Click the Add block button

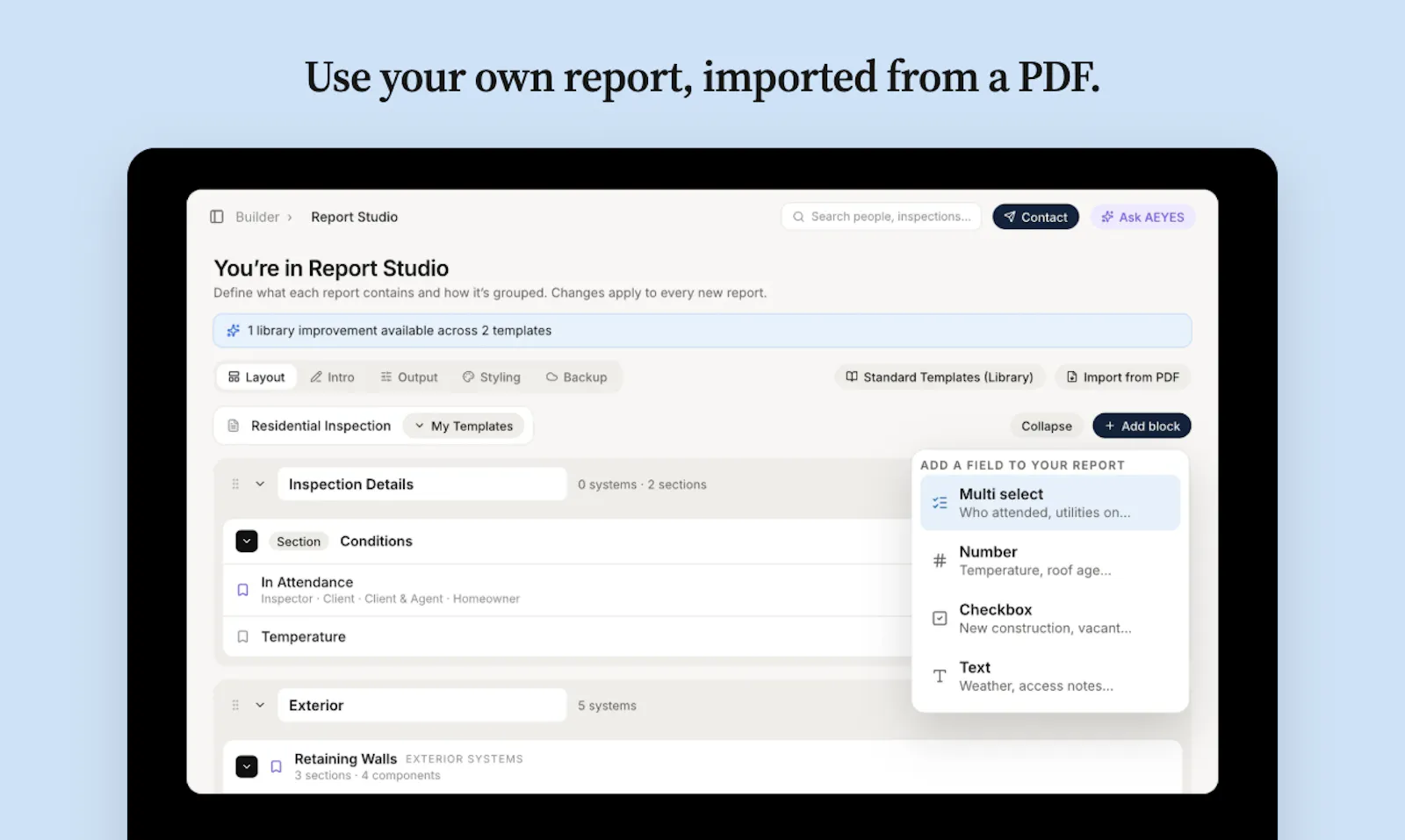pyautogui.click(x=1142, y=426)
